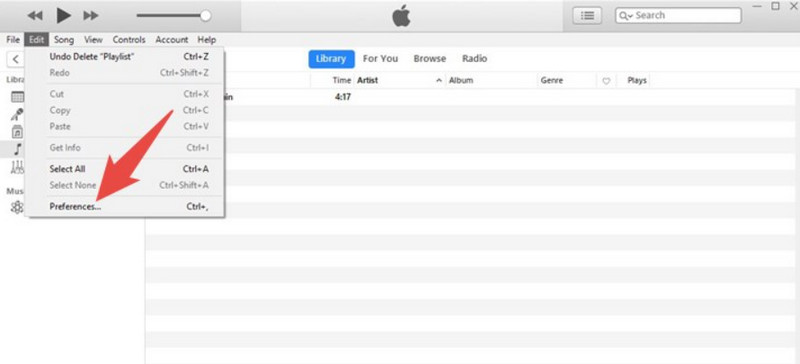The image size is (800, 364).
Task: Open the Help menu
Action: 207,39
